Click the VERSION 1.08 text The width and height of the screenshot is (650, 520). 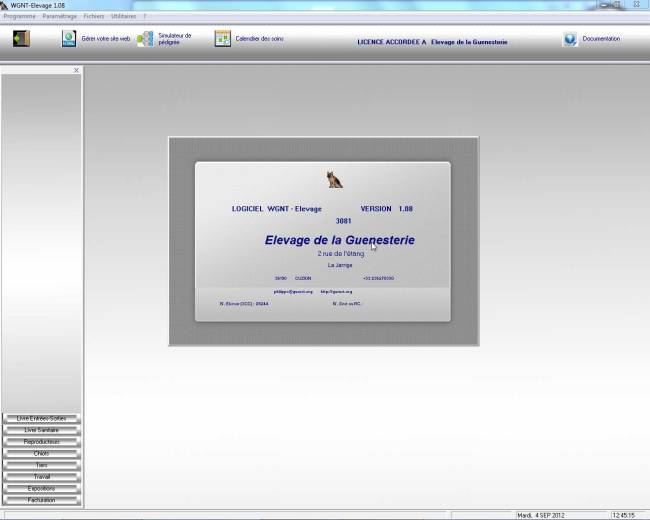pyautogui.click(x=386, y=209)
